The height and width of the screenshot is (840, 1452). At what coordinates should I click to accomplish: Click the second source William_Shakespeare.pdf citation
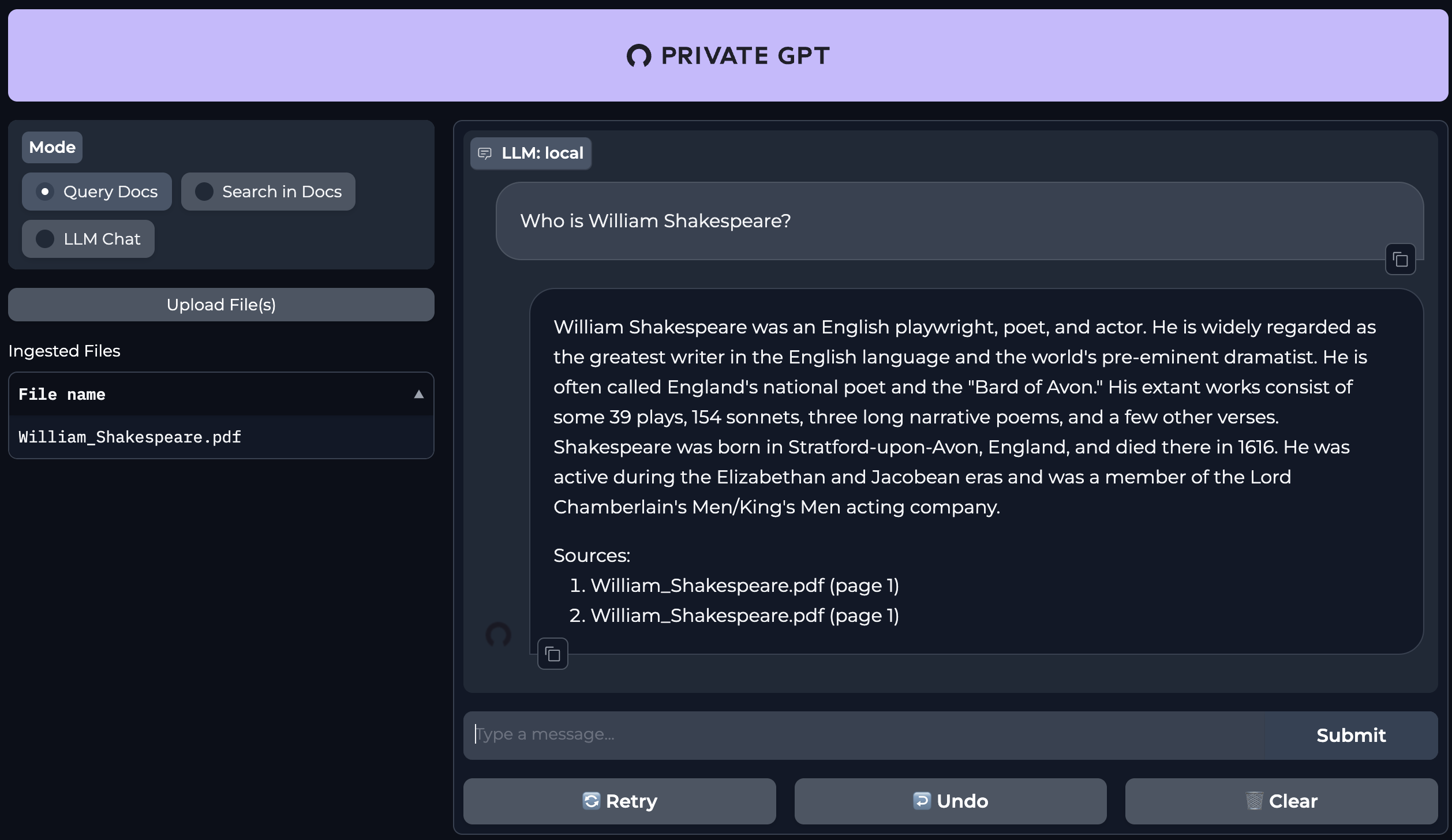(744, 616)
